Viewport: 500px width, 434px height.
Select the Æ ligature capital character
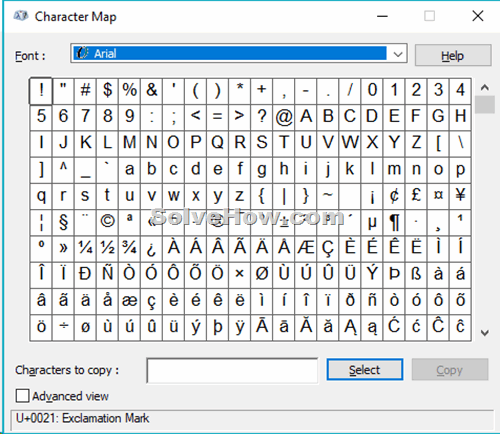tap(306, 249)
